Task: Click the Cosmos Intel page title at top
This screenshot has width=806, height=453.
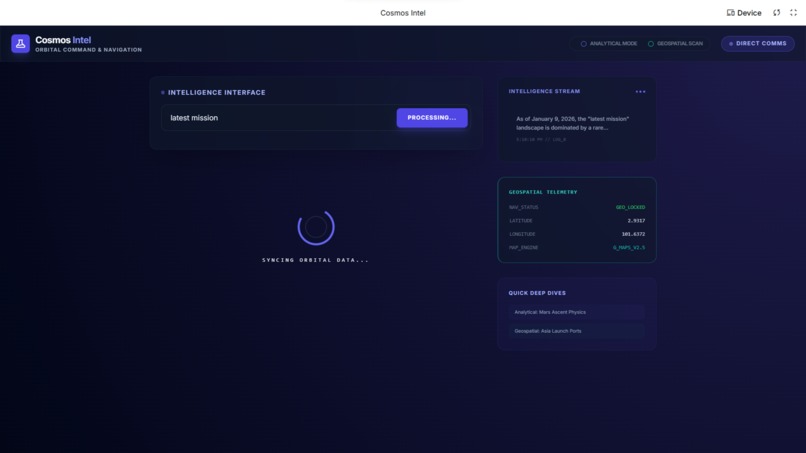Action: (x=403, y=13)
